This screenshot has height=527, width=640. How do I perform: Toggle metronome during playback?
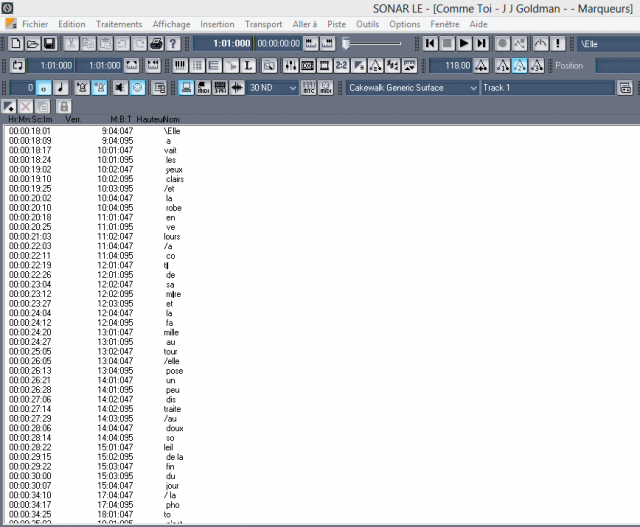(x=82, y=87)
